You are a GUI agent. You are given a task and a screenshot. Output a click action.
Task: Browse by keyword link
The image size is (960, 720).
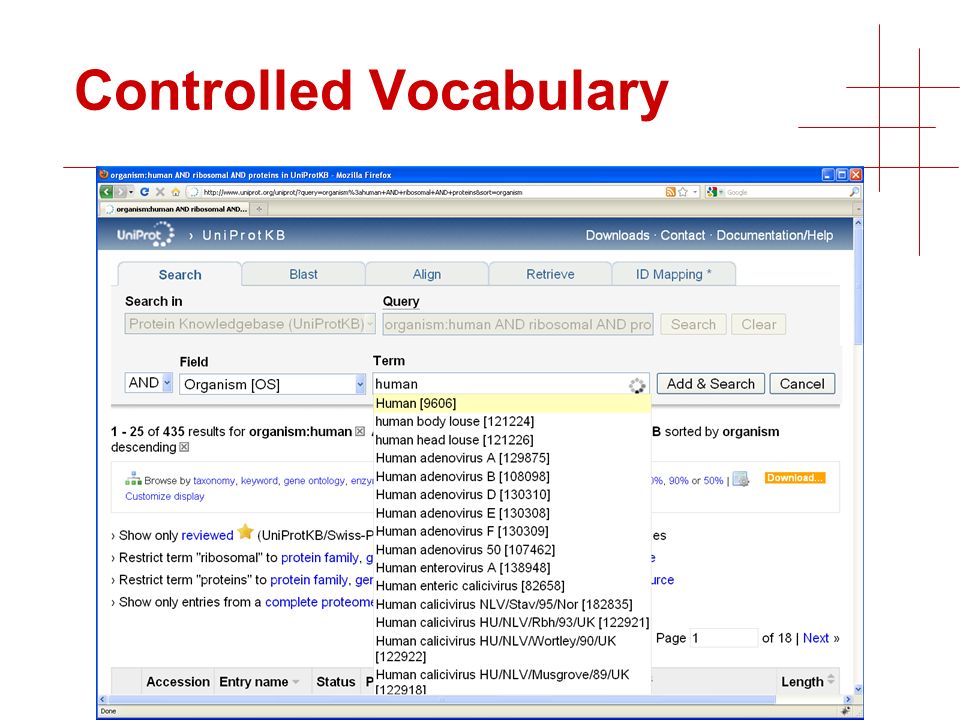coord(259,481)
